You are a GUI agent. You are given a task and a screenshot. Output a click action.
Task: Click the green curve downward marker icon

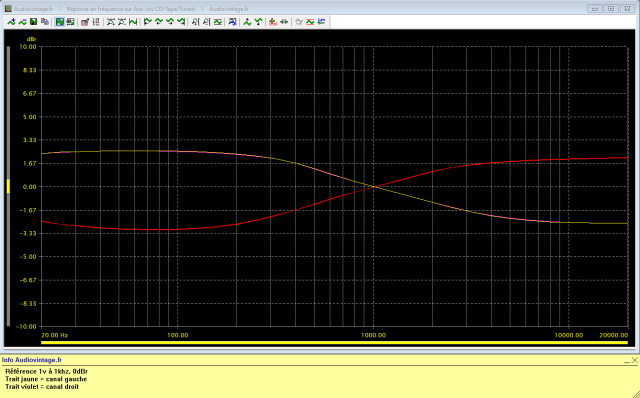(x=258, y=22)
